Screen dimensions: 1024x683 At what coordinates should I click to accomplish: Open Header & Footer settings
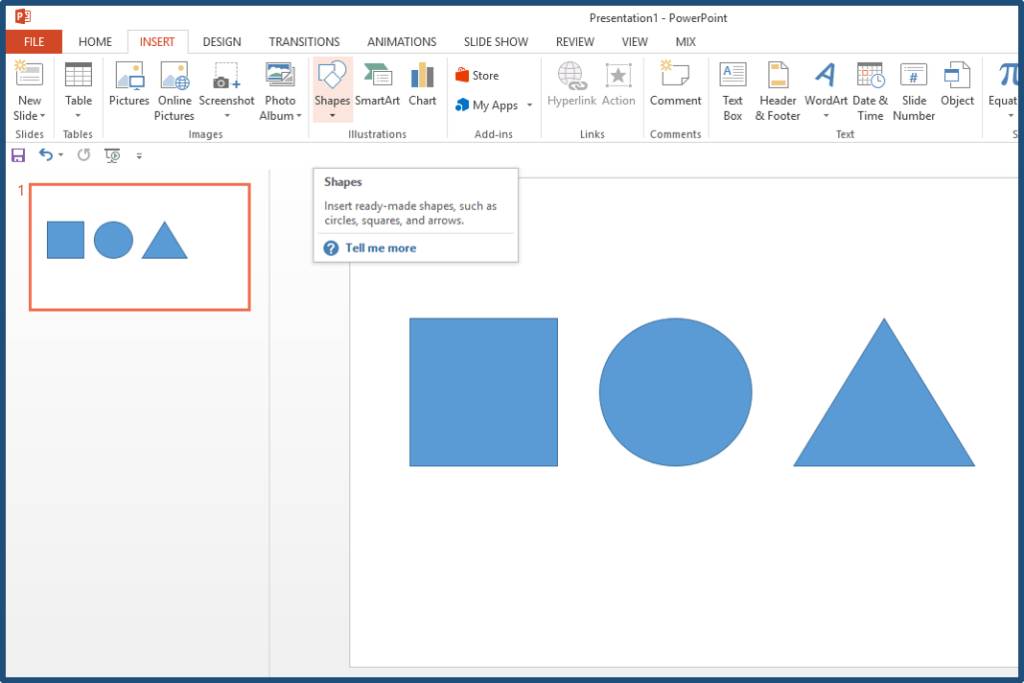click(777, 90)
